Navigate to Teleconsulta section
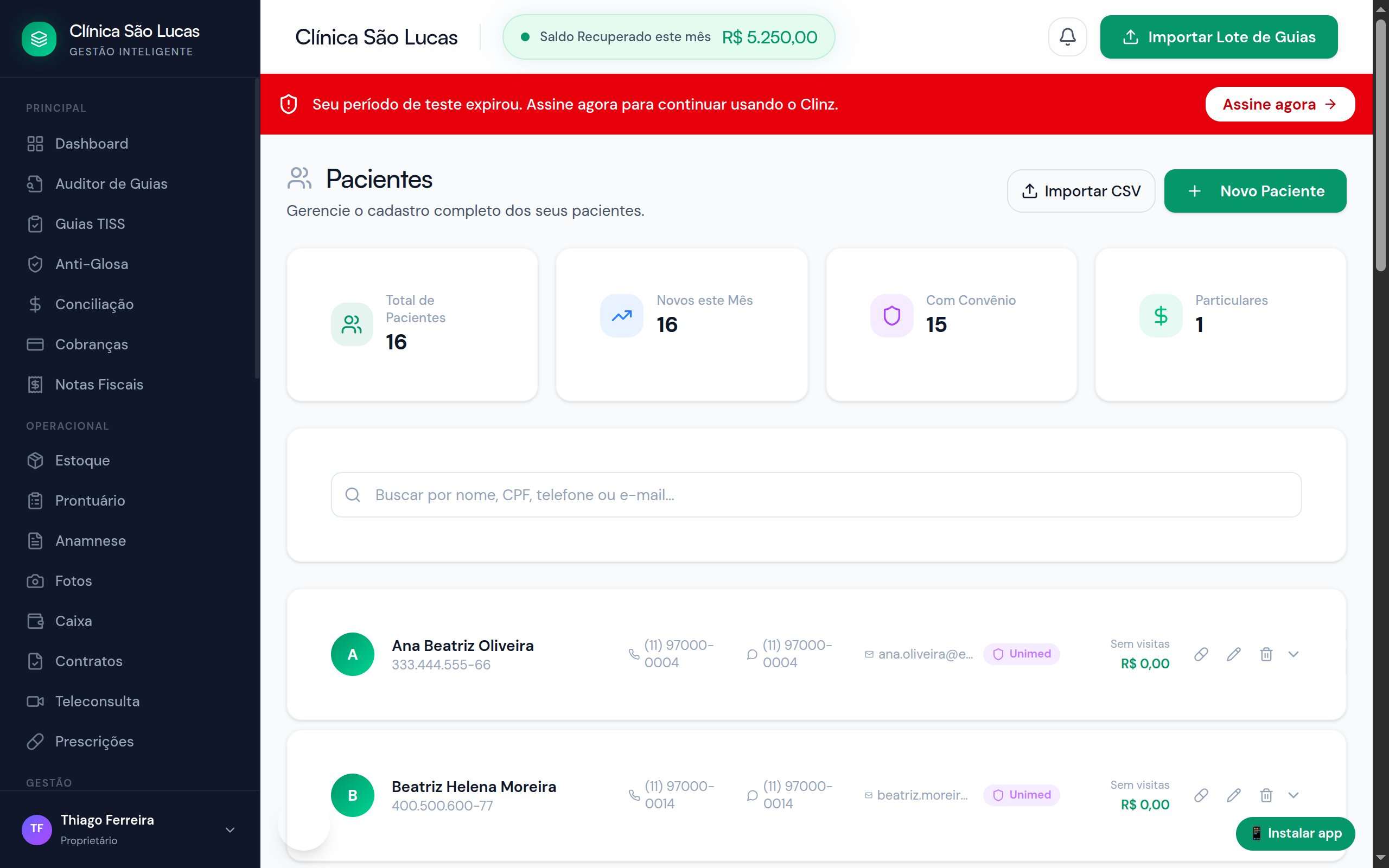Screen dimensions: 1389x868 point(97,701)
